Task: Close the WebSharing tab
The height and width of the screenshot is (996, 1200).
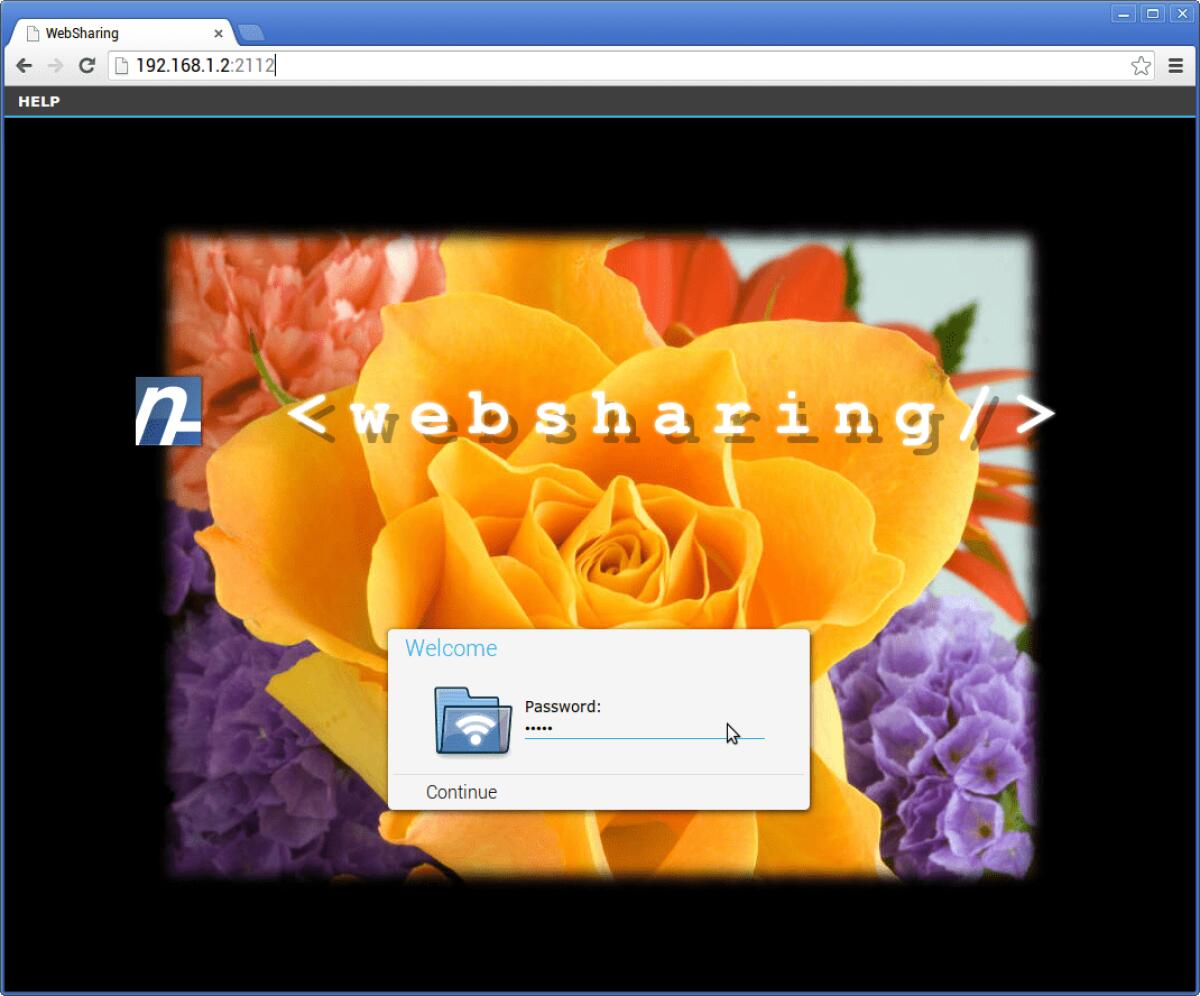Action: [x=218, y=33]
